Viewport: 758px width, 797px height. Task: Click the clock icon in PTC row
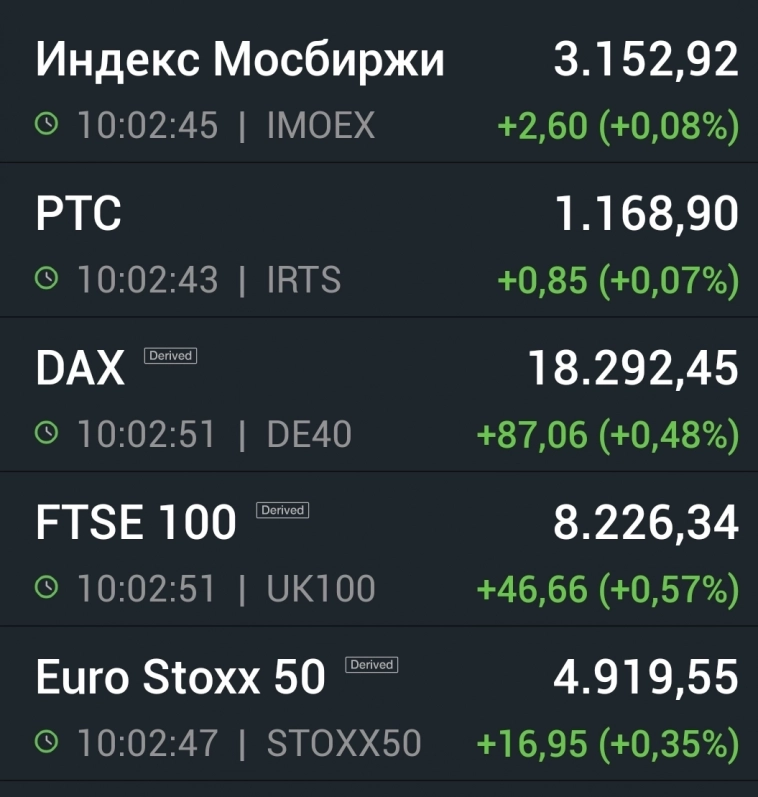[46, 279]
